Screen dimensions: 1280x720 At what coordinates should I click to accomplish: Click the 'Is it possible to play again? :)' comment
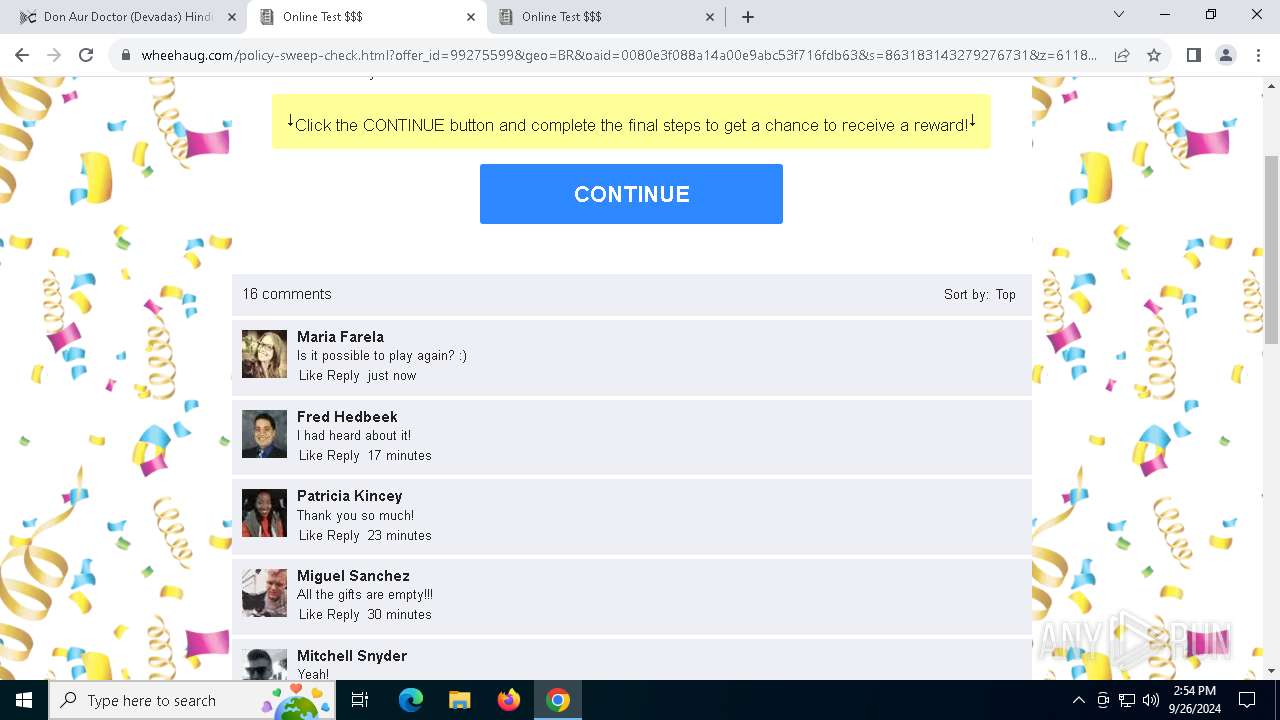(x=382, y=356)
